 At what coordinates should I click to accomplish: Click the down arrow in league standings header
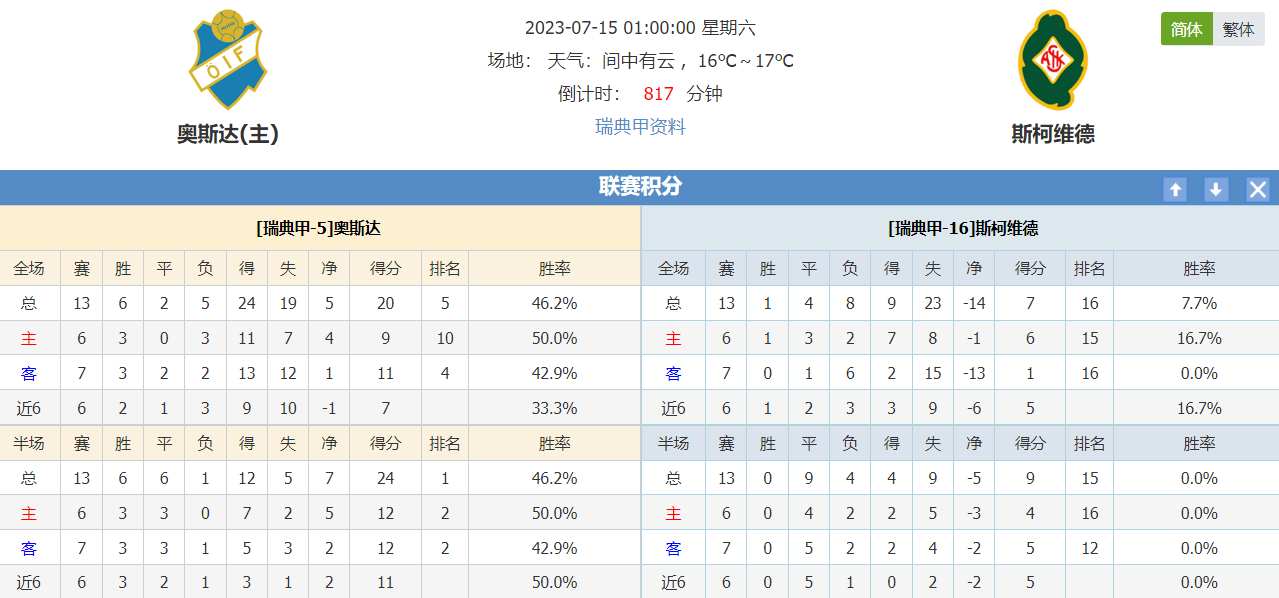tap(1216, 189)
